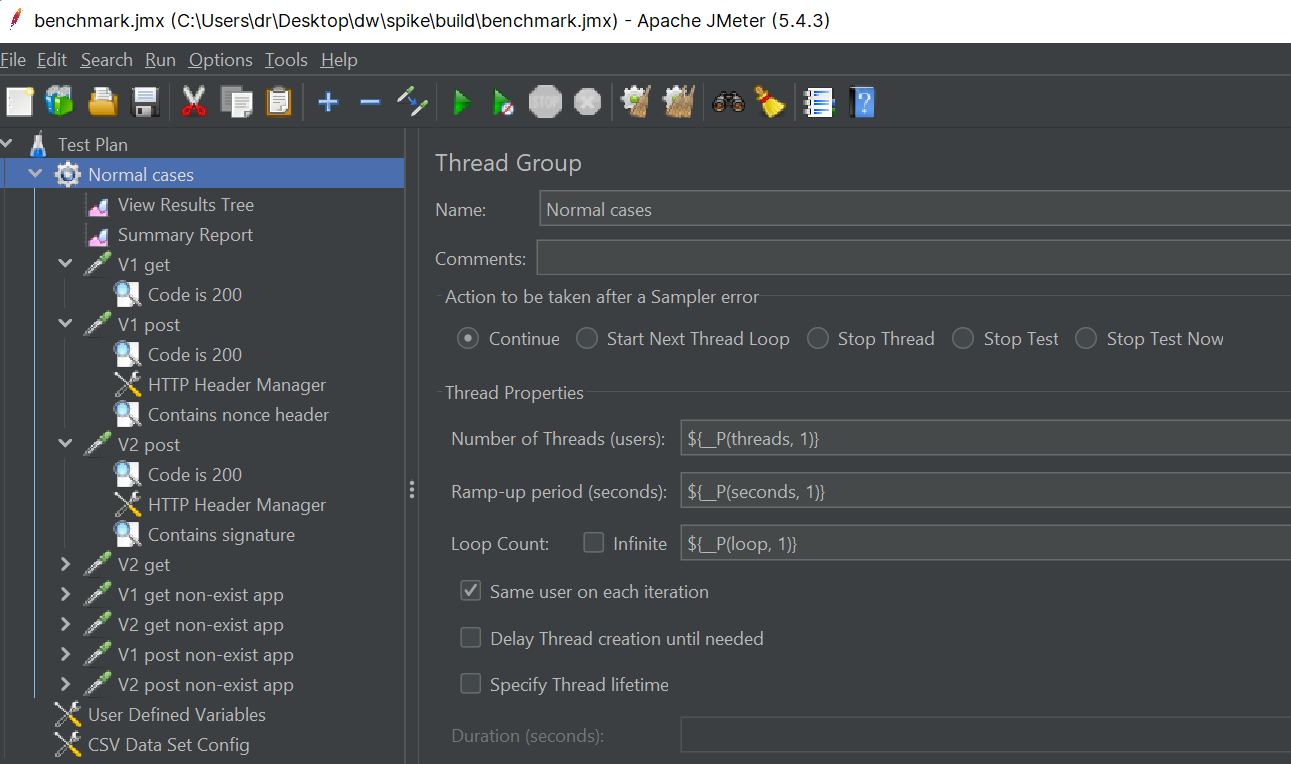Image resolution: width=1291 pixels, height=764 pixels.
Task: Click the Save test plan floppy icon
Action: [146, 102]
